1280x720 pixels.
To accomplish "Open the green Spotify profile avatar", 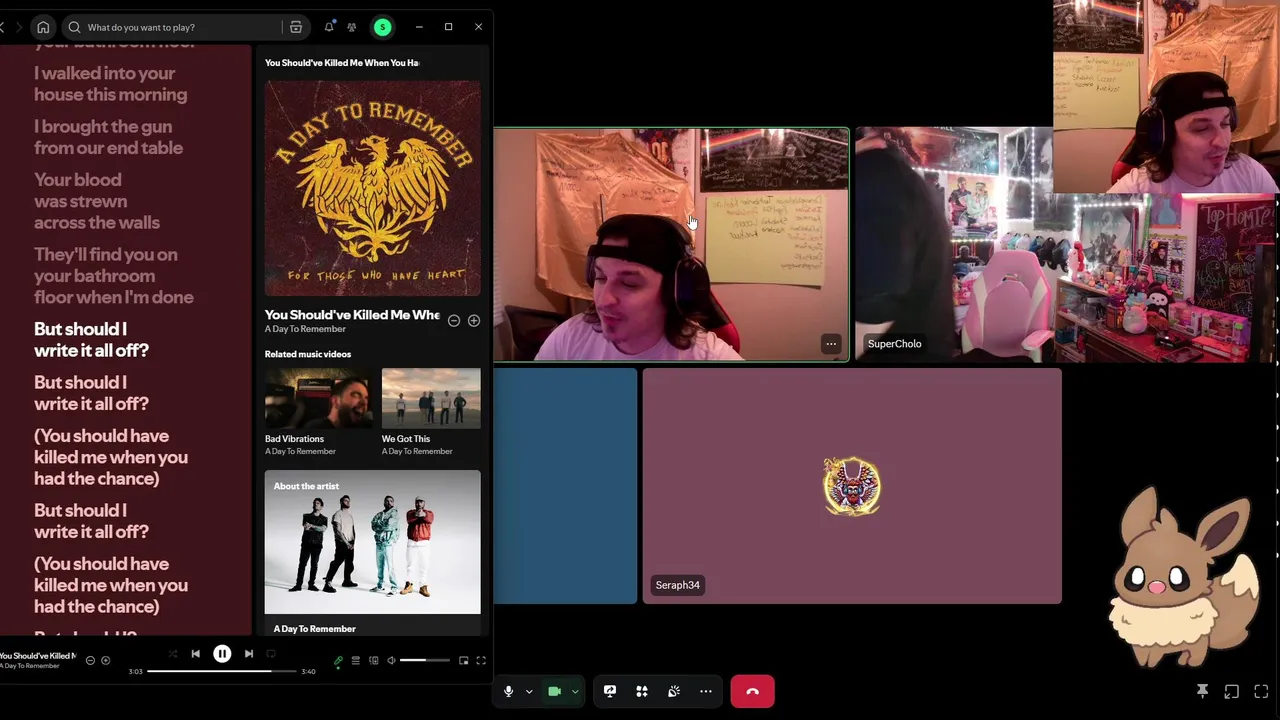I will (382, 27).
